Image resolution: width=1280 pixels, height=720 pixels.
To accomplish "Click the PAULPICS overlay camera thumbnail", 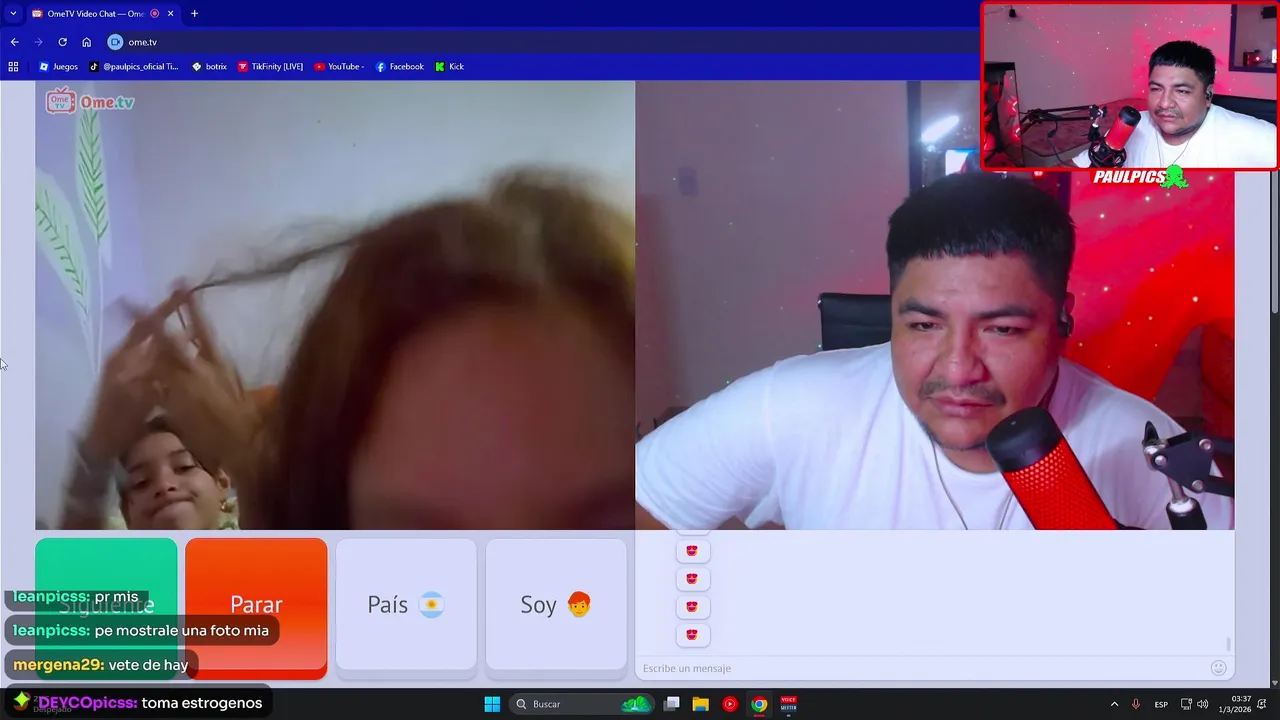I will [x=1129, y=86].
